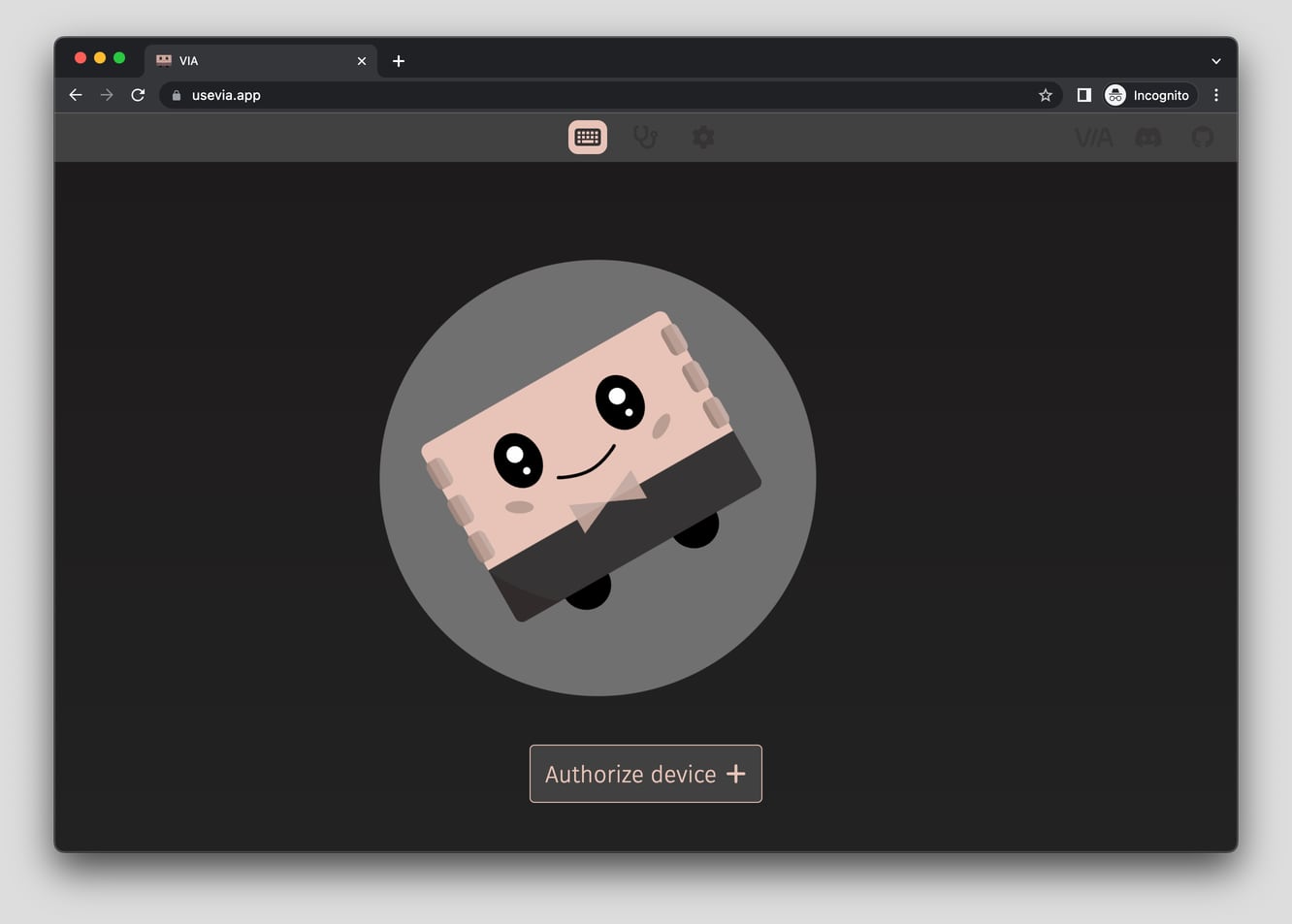The height and width of the screenshot is (924, 1292).
Task: Open a new browser tab
Action: pyautogui.click(x=399, y=61)
